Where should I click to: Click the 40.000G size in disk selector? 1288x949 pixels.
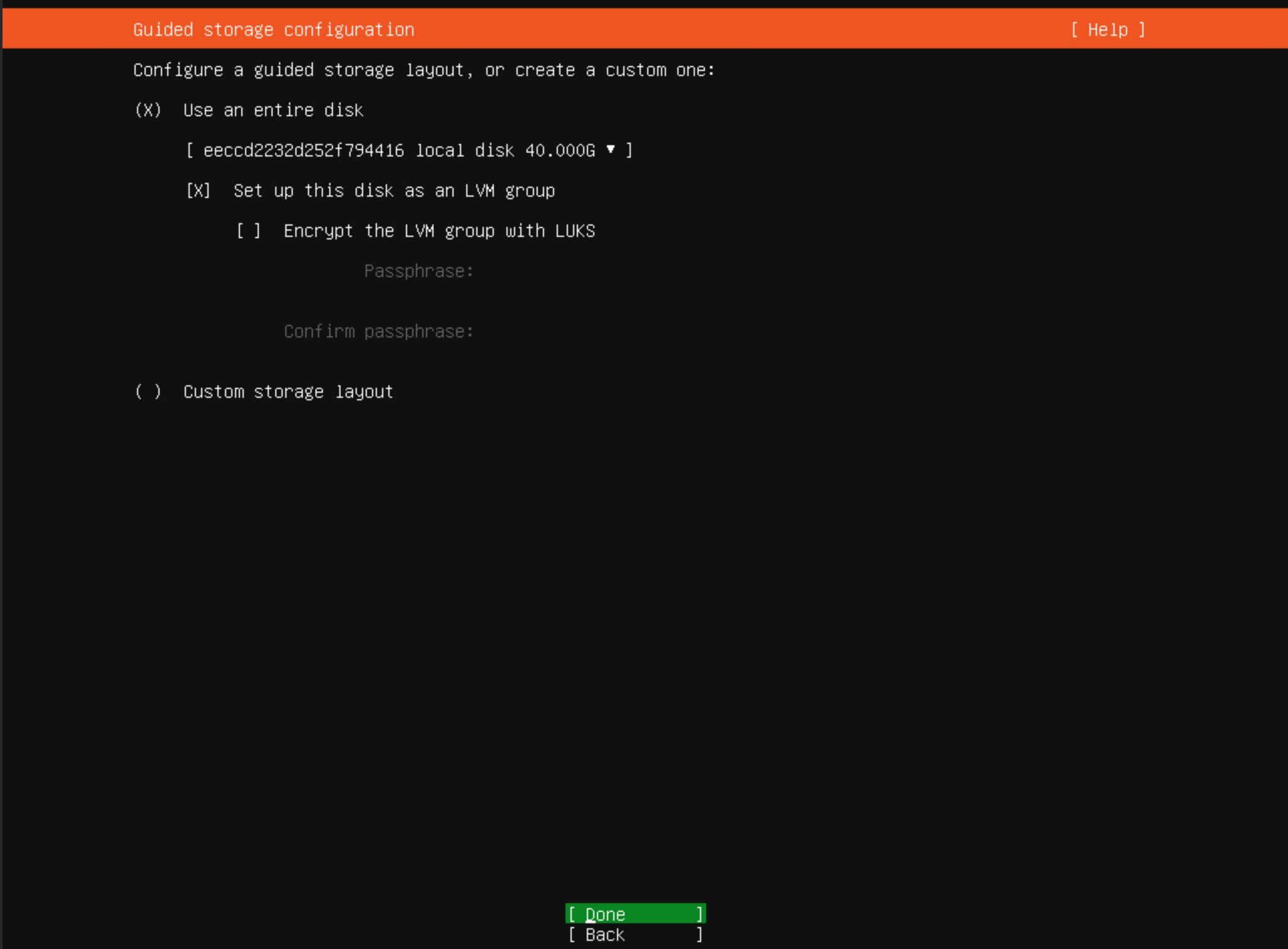pos(560,150)
